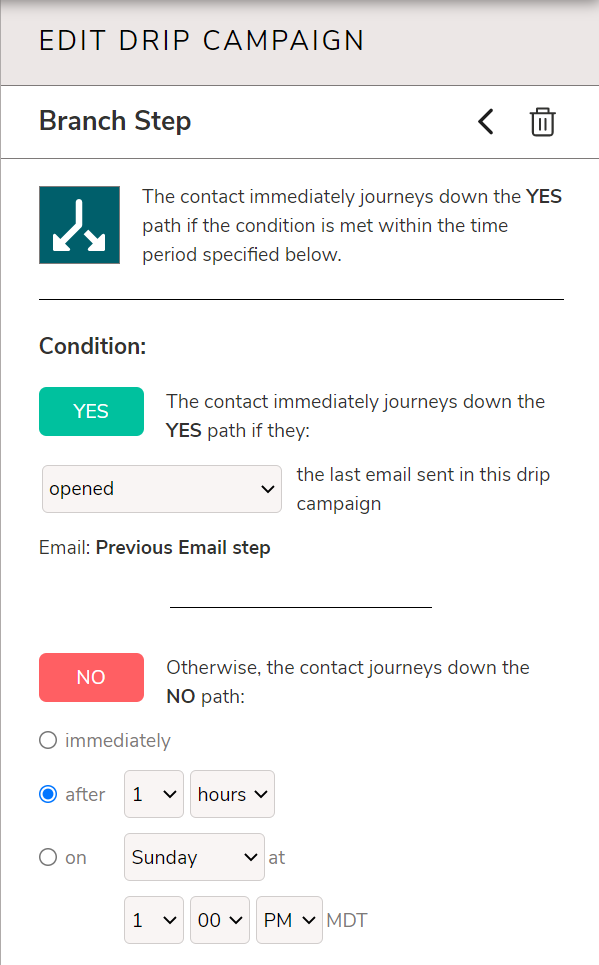The height and width of the screenshot is (965, 599).
Task: Click the immediately label text
Action: (x=118, y=740)
